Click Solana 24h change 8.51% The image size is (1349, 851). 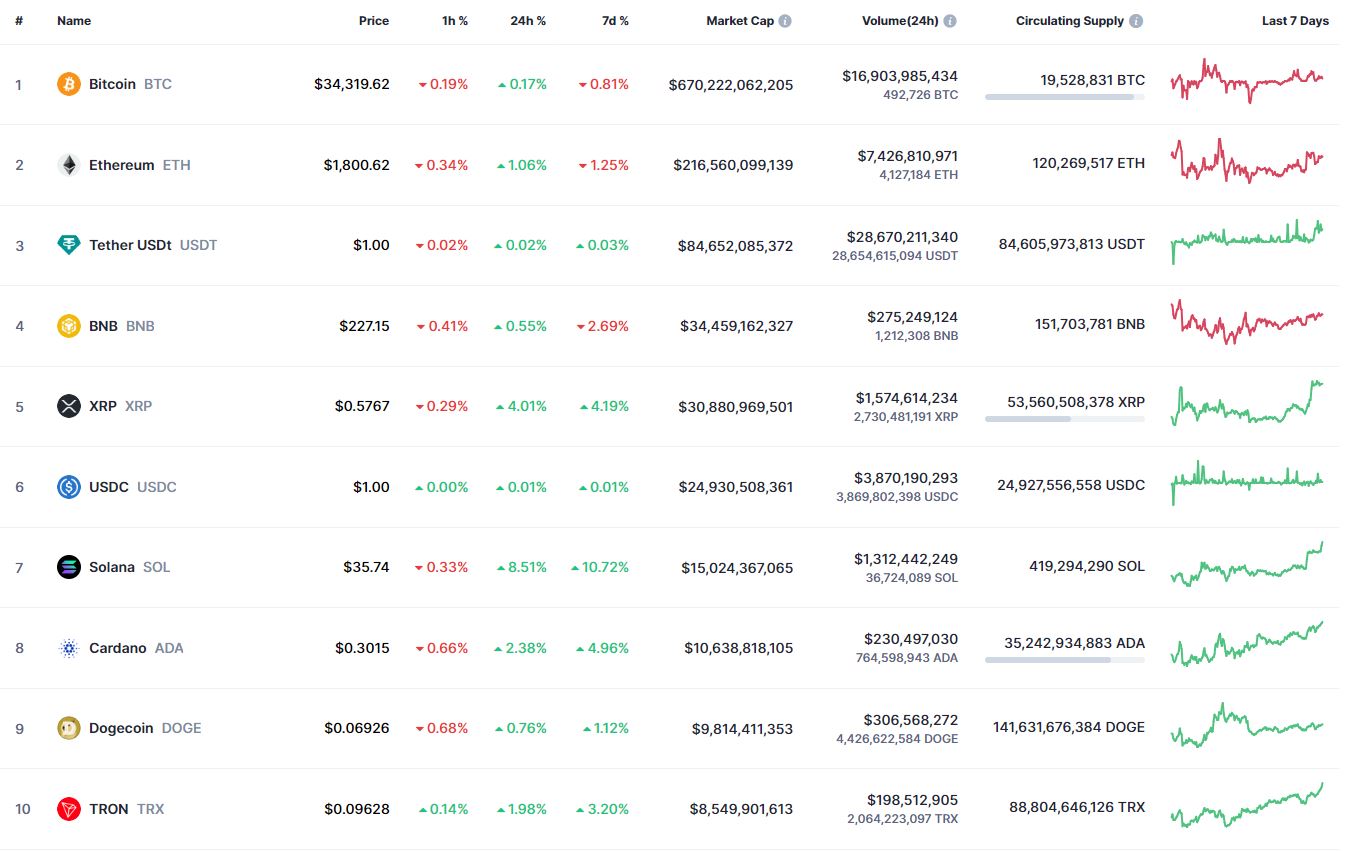tap(522, 567)
